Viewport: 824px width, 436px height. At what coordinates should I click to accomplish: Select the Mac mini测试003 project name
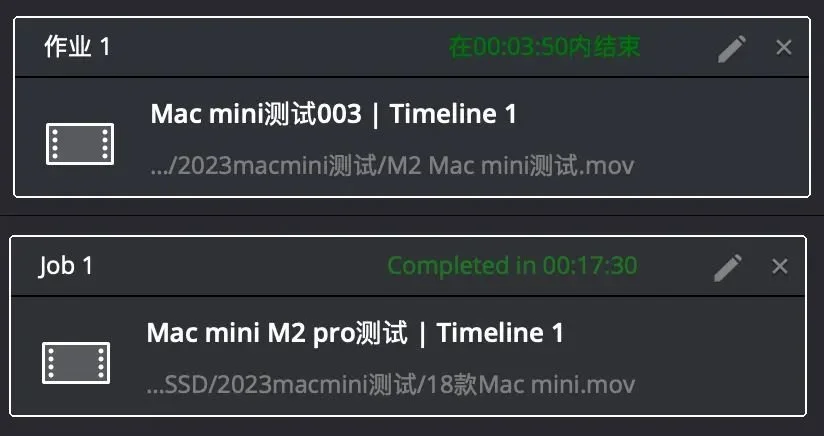click(256, 114)
